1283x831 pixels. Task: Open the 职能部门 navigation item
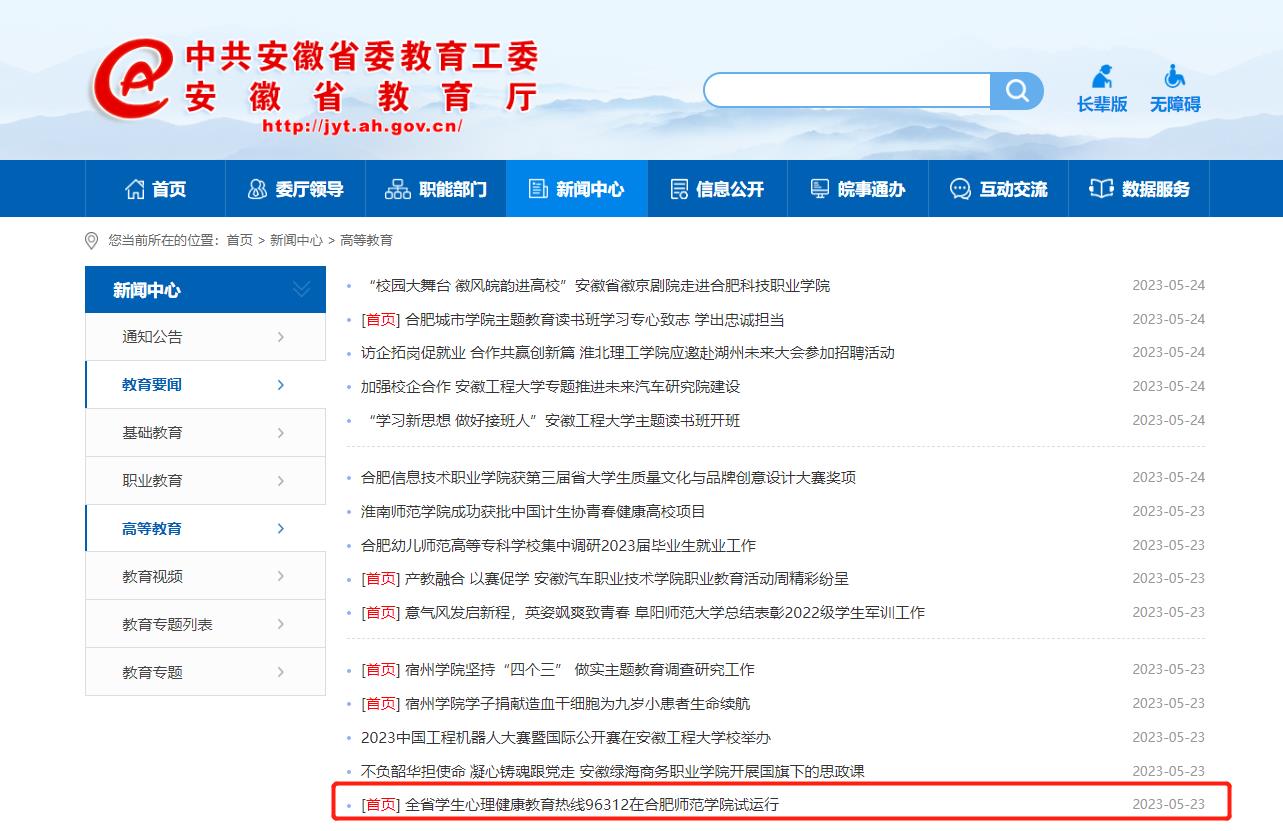(436, 189)
